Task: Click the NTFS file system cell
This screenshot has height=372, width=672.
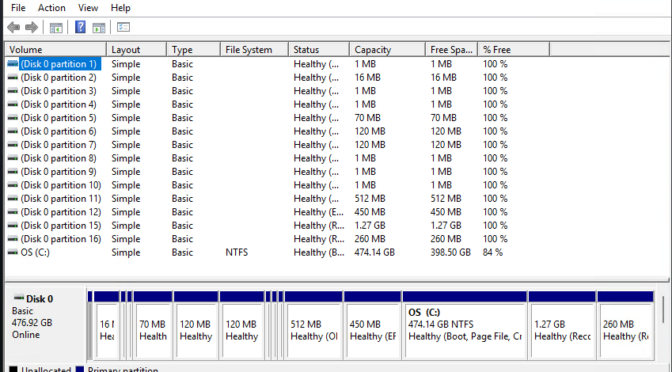Action: click(237, 252)
